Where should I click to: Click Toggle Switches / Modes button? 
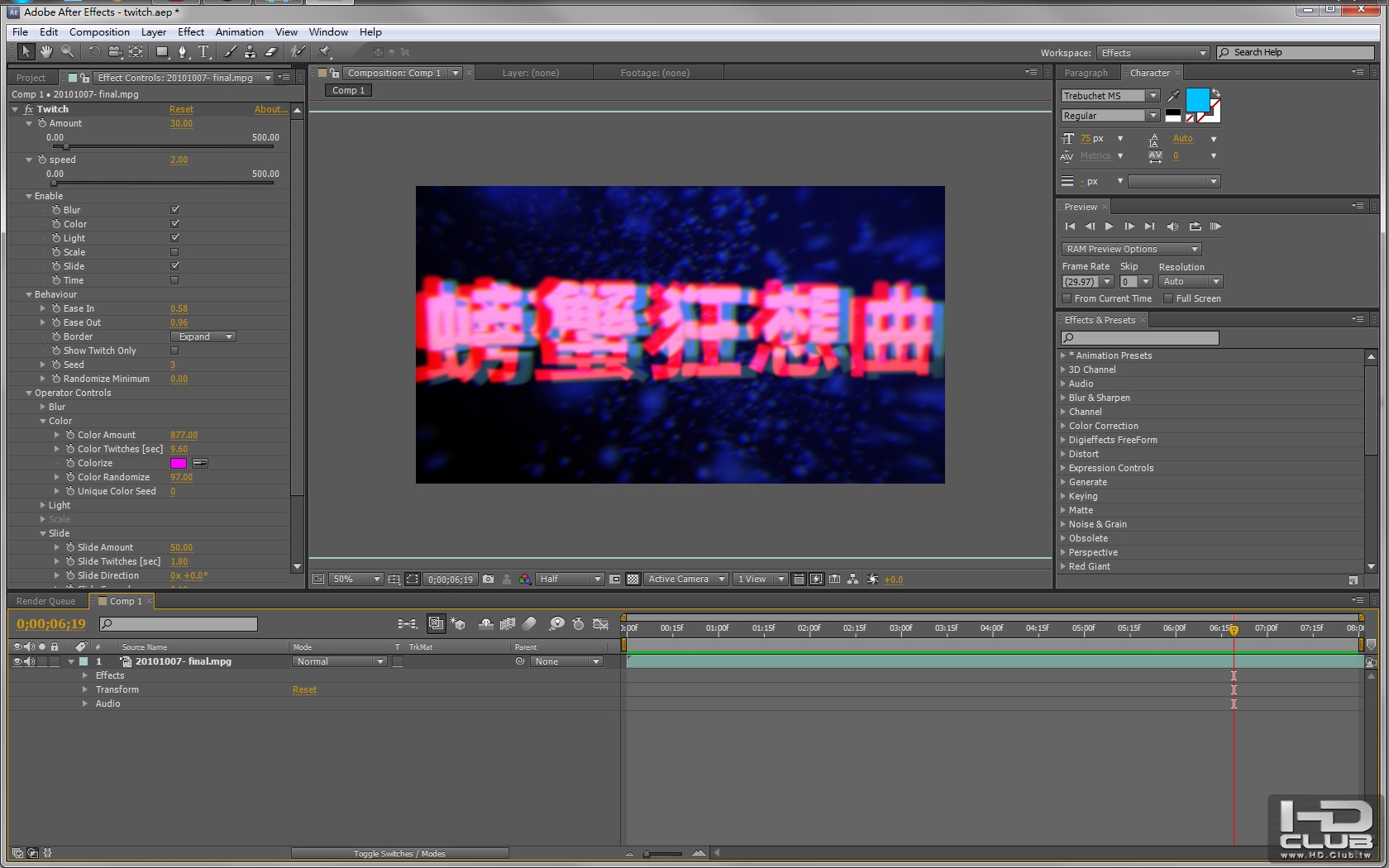point(399,853)
